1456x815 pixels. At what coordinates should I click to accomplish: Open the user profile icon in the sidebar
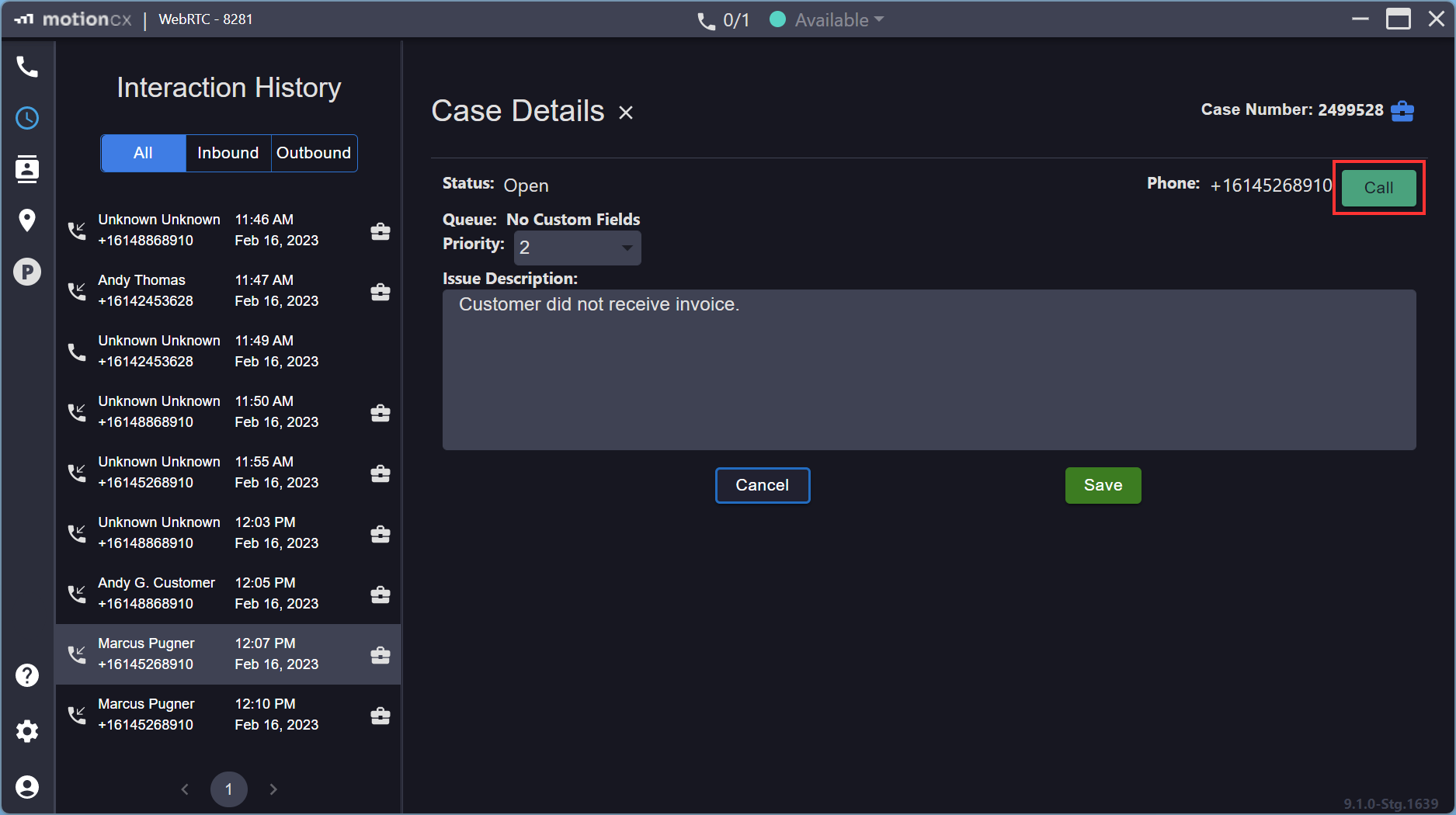[x=27, y=787]
